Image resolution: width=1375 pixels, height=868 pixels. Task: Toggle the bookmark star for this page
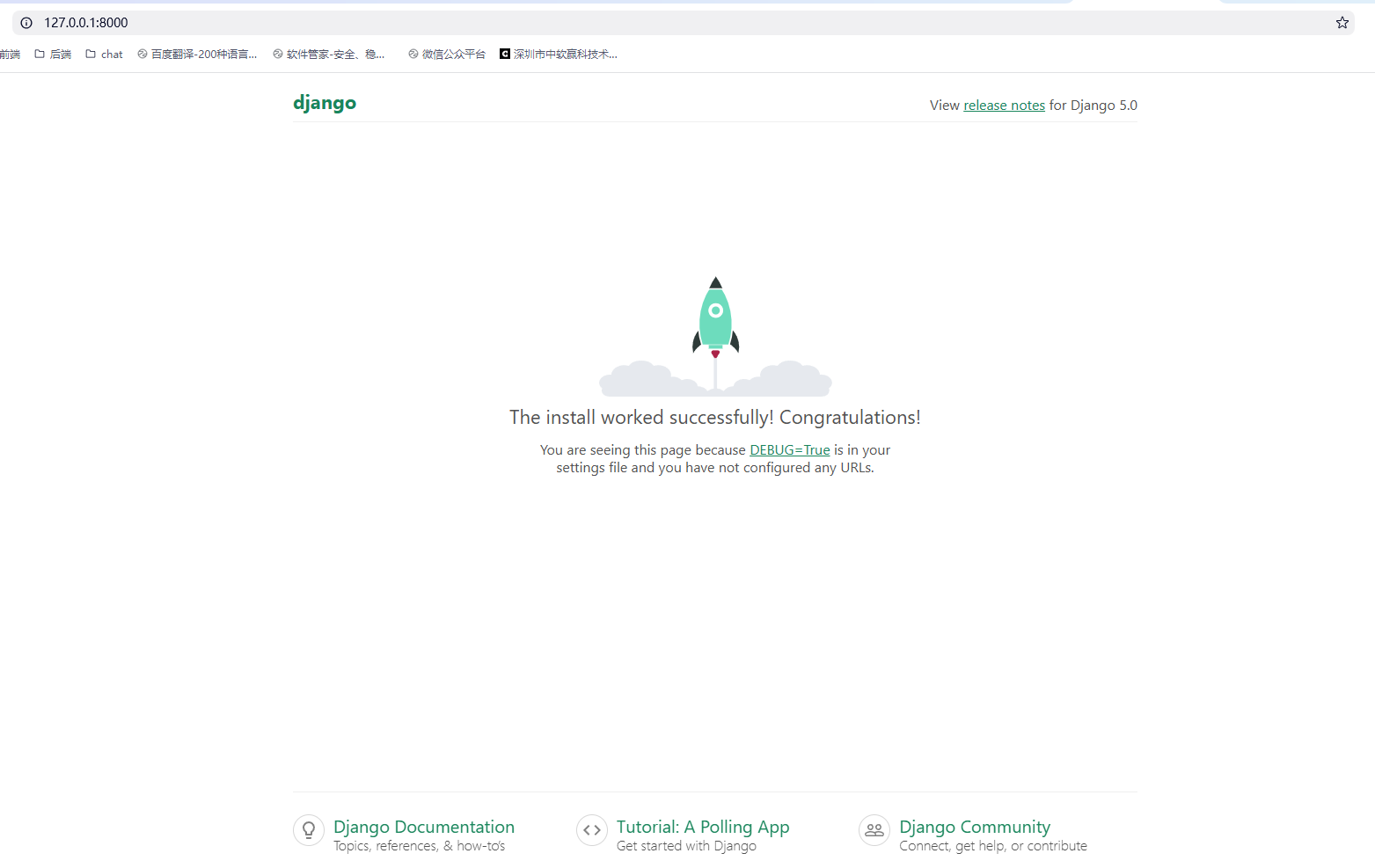1342,22
